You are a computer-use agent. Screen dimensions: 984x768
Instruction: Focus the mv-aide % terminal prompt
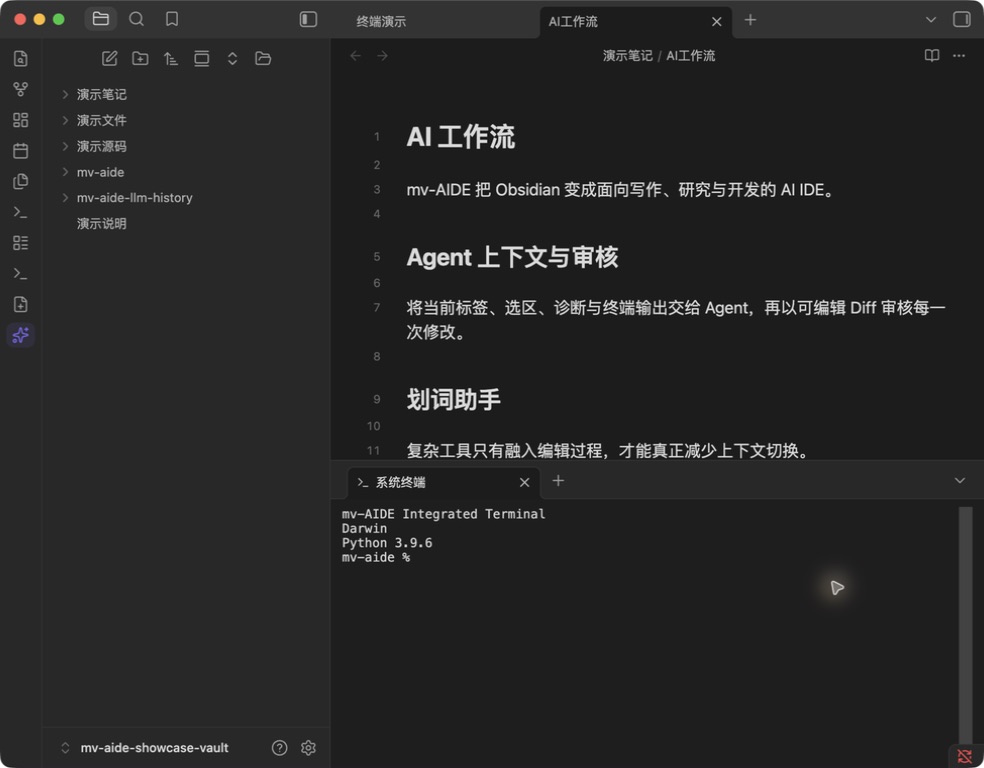pos(375,557)
